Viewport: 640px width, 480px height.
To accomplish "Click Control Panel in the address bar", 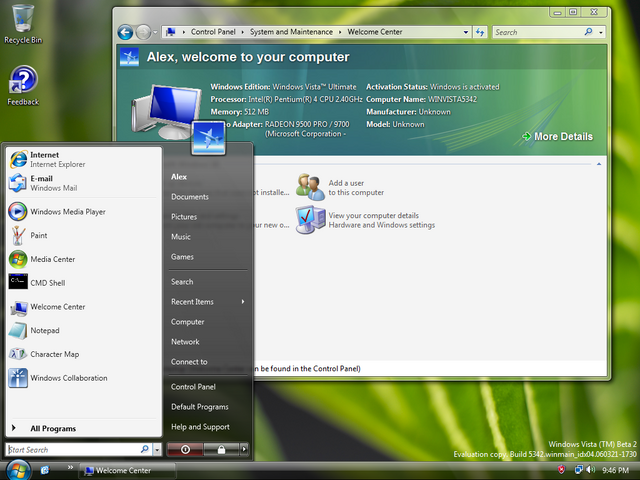I will (x=213, y=32).
